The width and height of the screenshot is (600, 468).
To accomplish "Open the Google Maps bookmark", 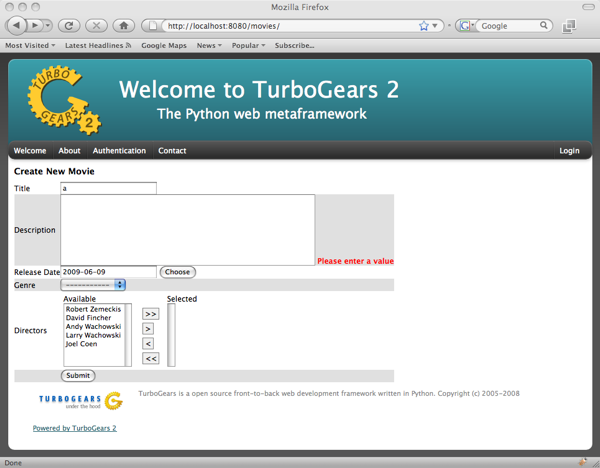I will [x=164, y=46].
